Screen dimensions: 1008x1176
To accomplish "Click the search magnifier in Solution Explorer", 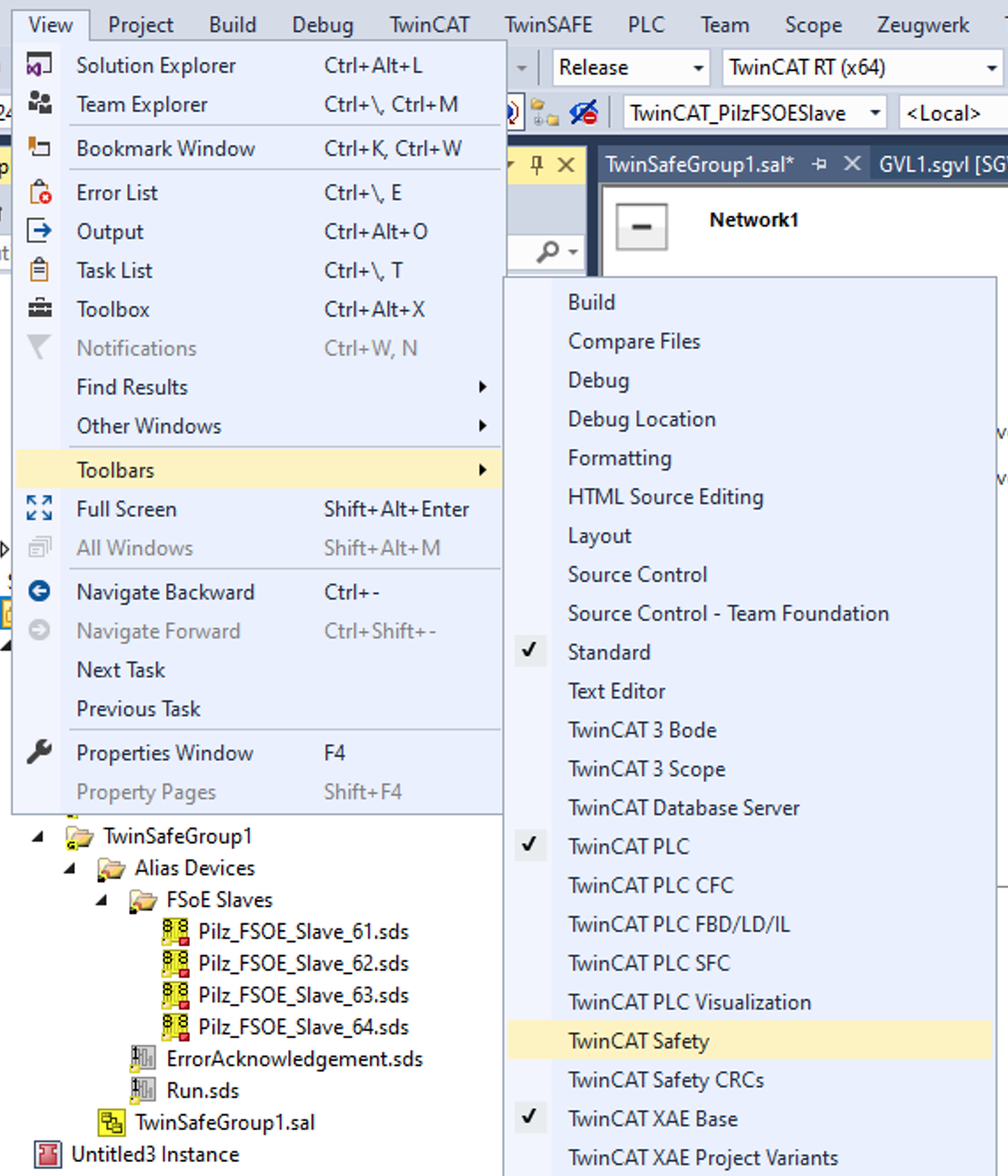I will (x=548, y=252).
